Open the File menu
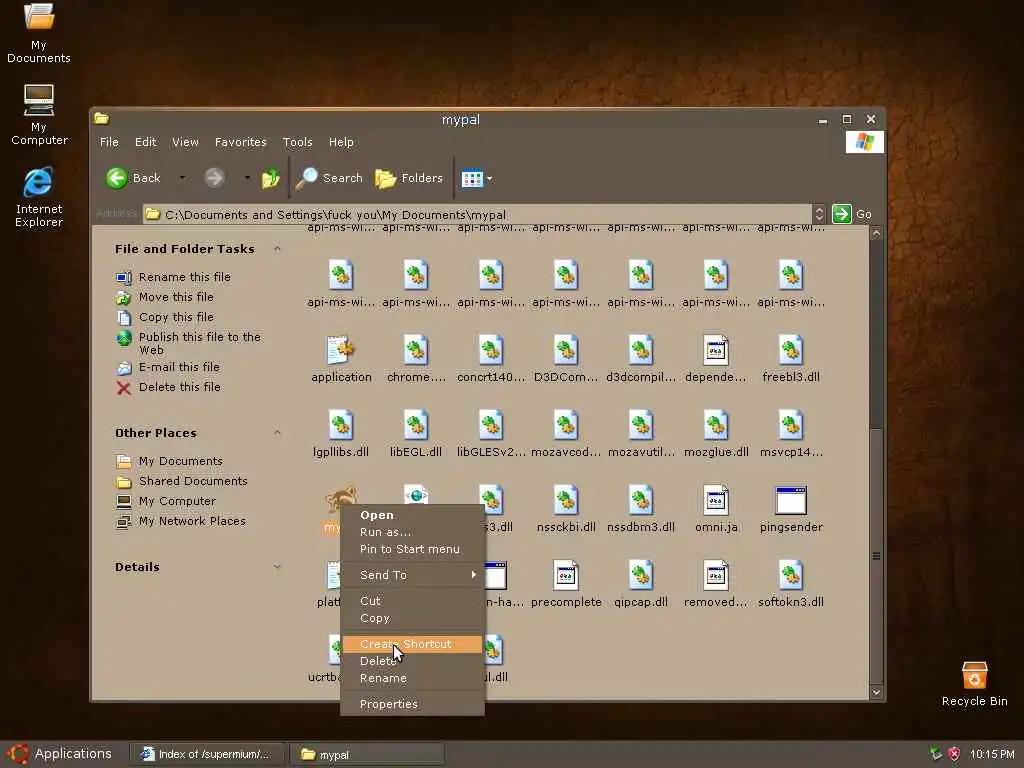Viewport: 1024px width, 768px height. coord(109,142)
